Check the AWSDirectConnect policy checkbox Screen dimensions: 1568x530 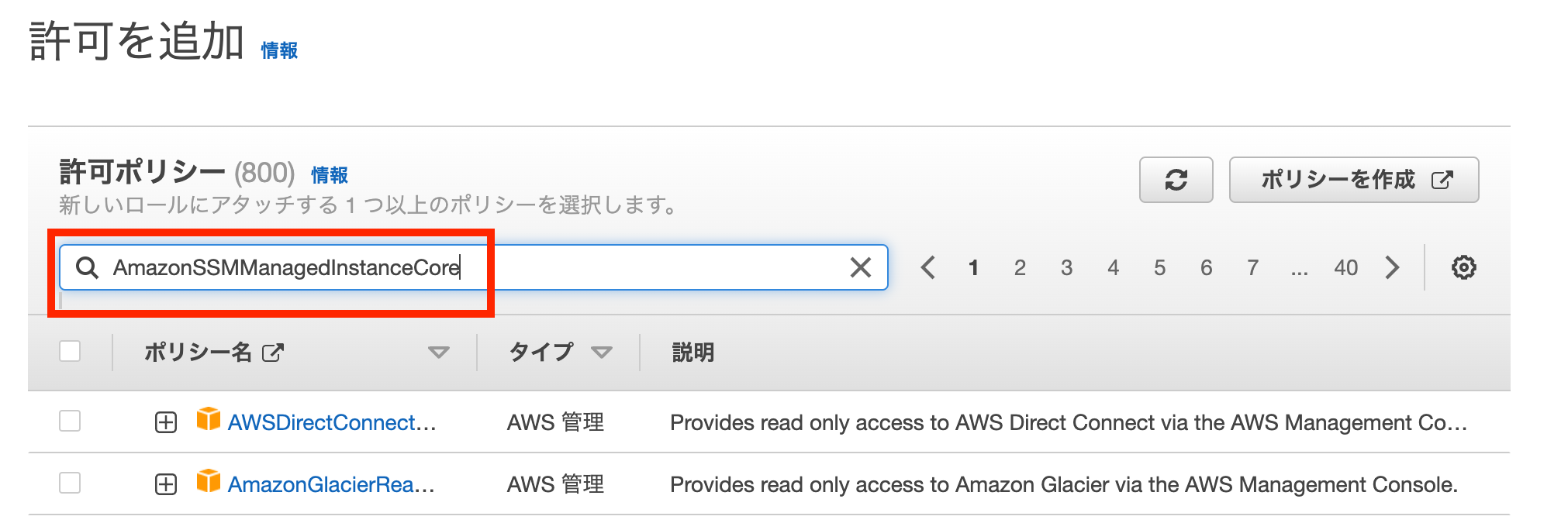click(70, 422)
